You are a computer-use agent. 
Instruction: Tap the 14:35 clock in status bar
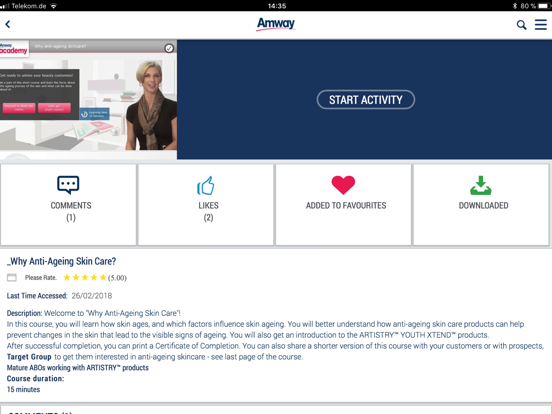click(x=277, y=6)
